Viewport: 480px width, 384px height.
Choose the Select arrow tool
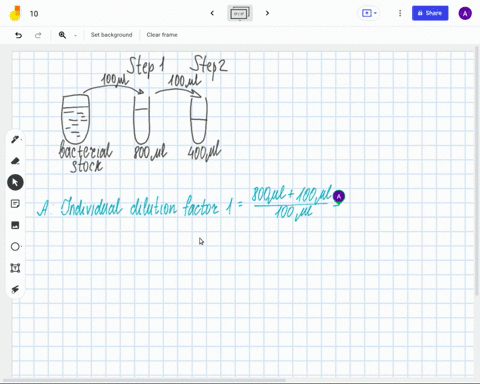pos(15,182)
